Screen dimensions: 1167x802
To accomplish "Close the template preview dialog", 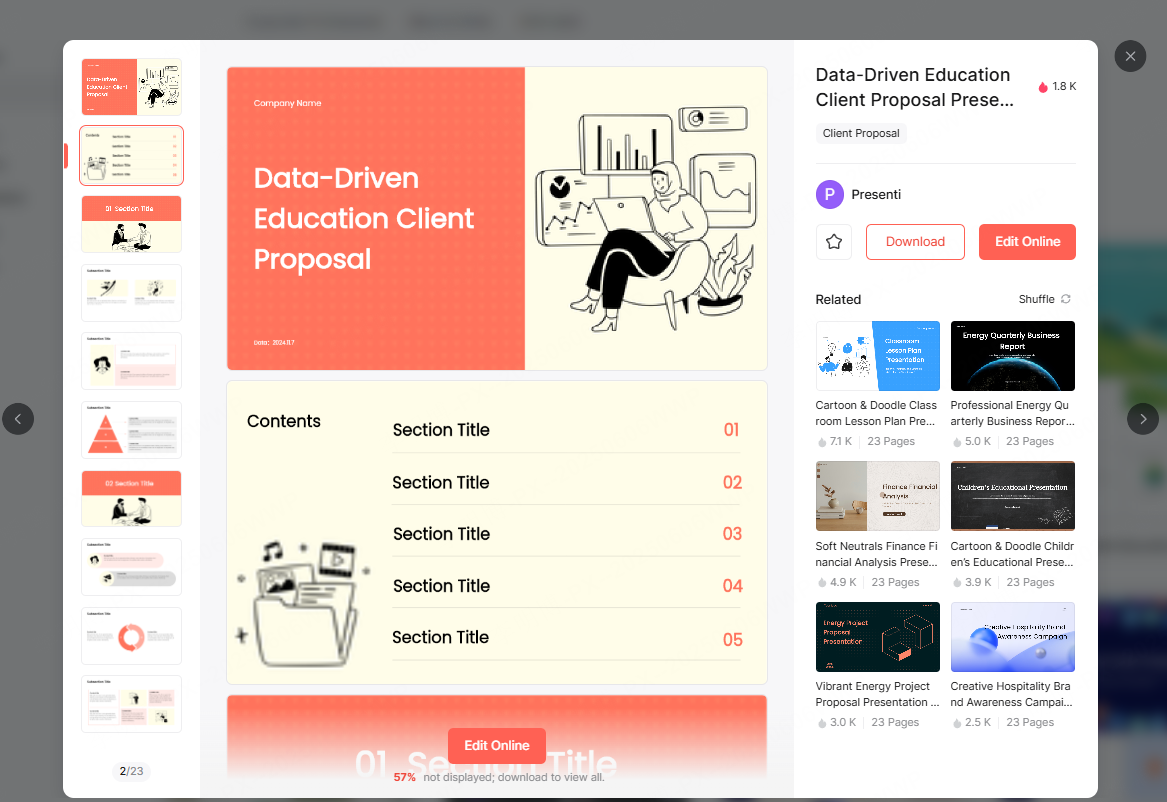I will coord(1130,56).
